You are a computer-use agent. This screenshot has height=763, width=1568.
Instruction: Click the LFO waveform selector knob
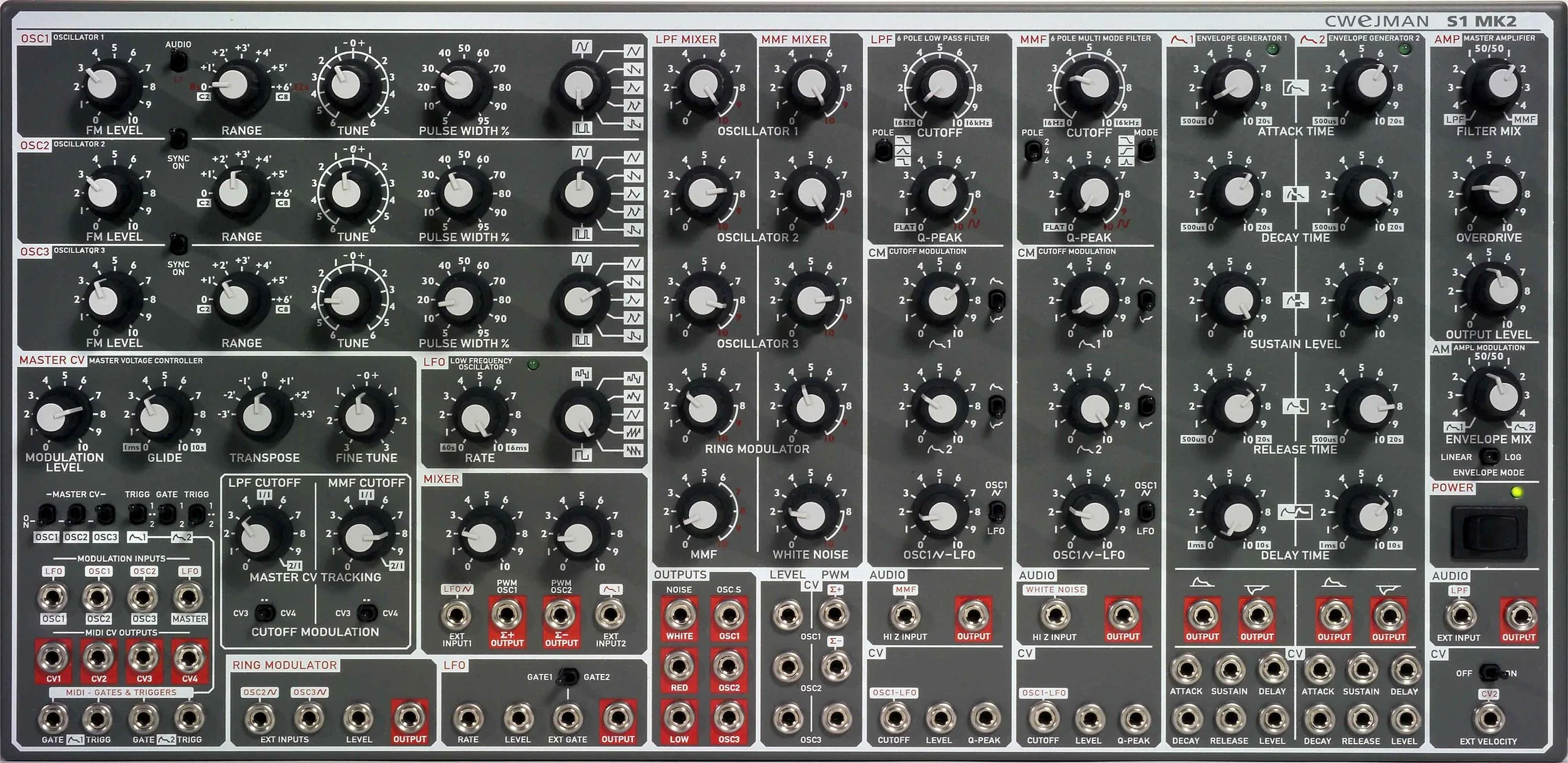(580, 417)
